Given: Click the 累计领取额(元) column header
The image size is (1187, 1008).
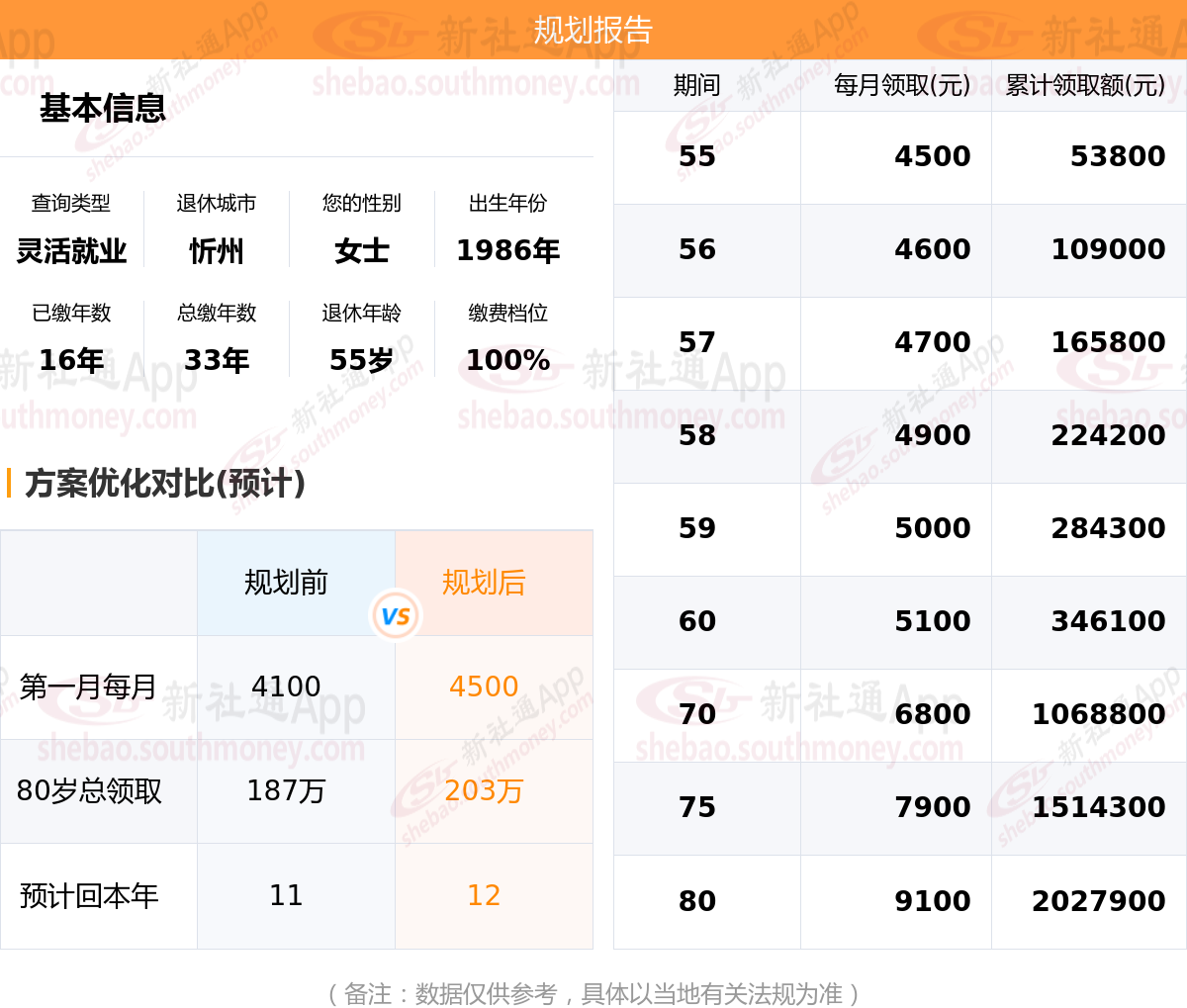Looking at the screenshot, I should [1085, 85].
